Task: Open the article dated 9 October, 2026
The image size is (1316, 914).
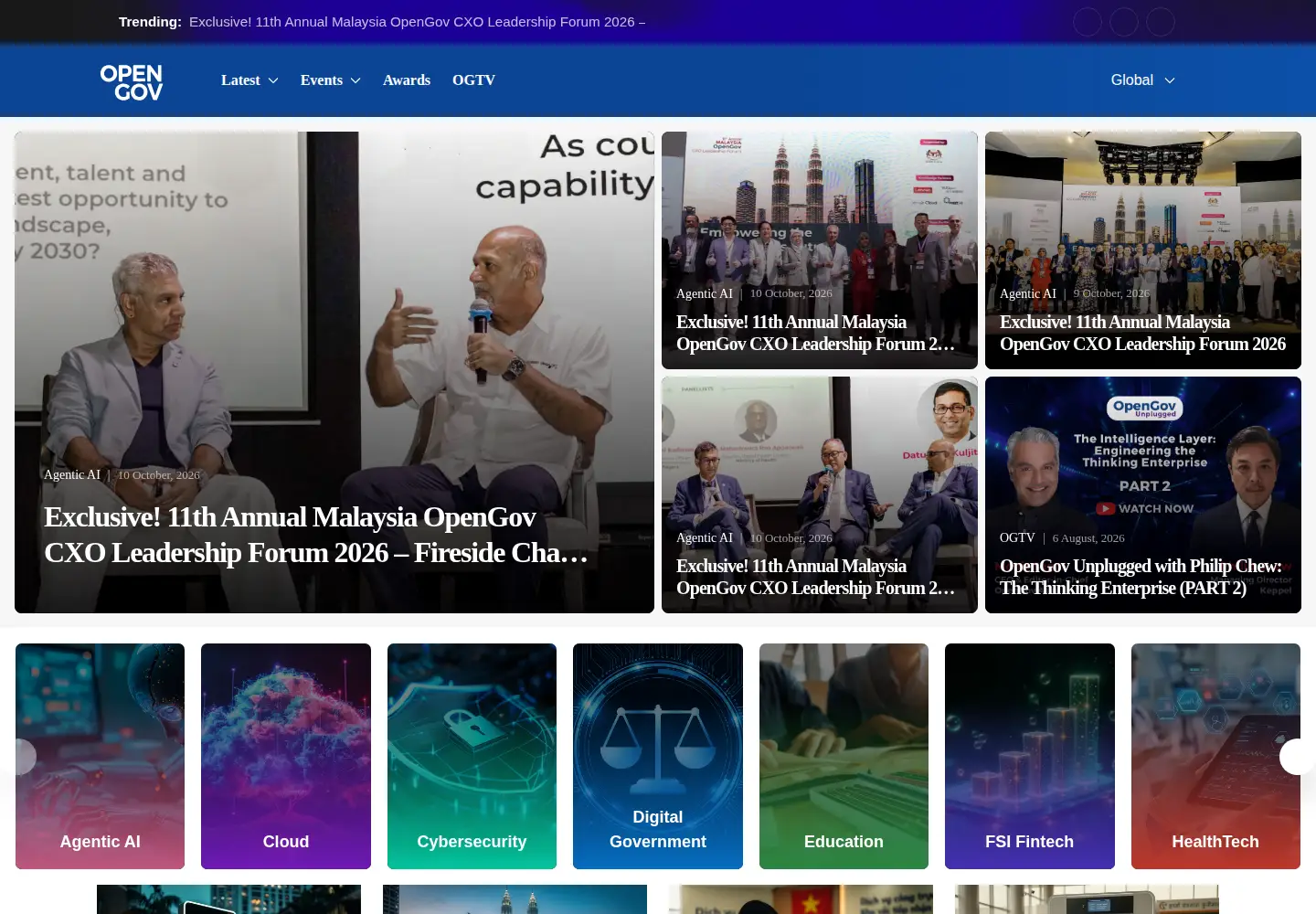Action: click(1142, 333)
